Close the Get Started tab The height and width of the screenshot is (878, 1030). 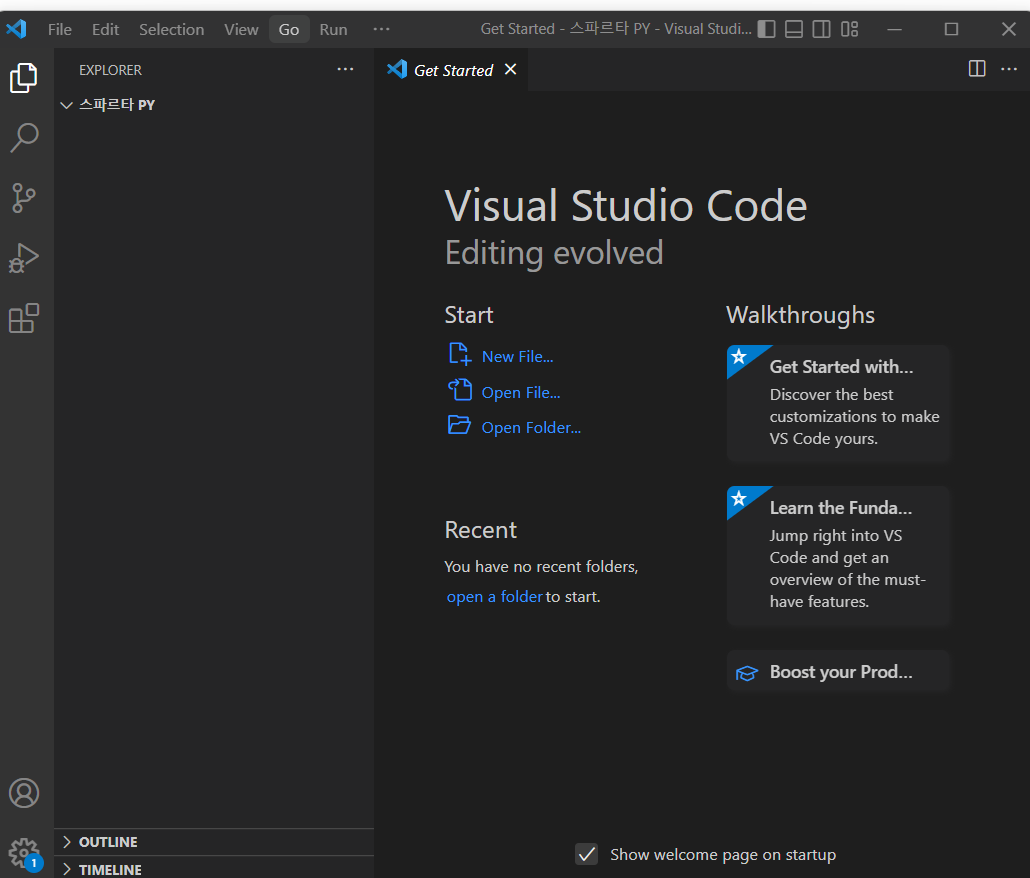pyautogui.click(x=510, y=70)
